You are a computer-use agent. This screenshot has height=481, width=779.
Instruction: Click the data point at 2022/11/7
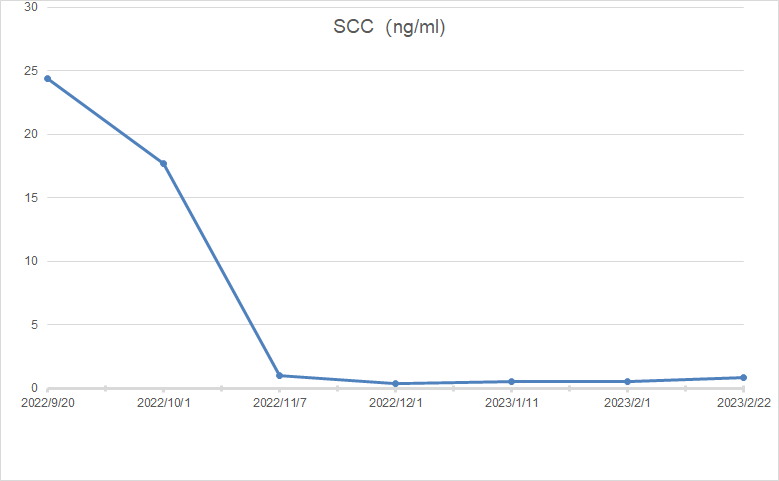[x=280, y=375]
